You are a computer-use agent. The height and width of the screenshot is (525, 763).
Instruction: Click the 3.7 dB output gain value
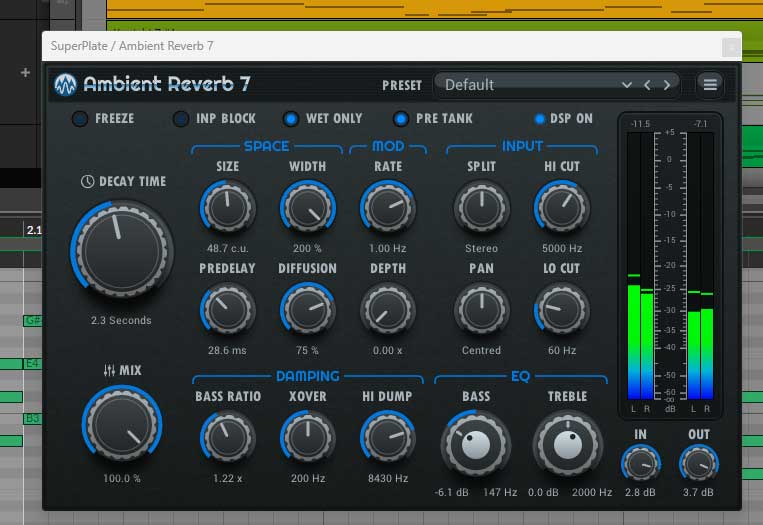698,492
